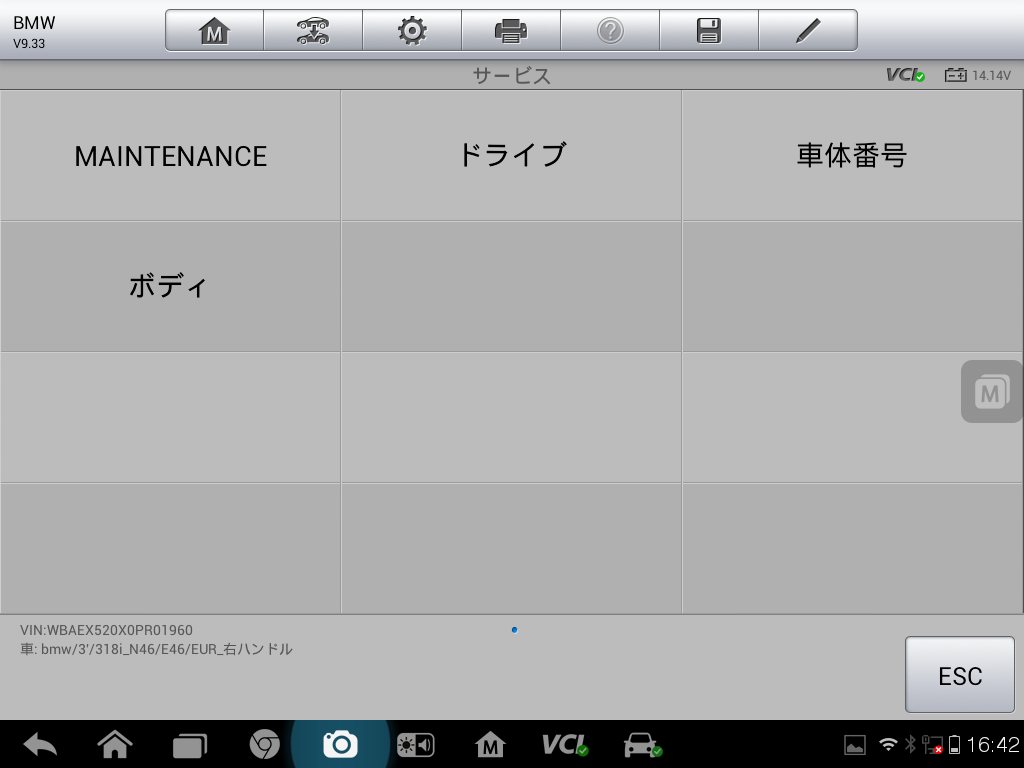Open VCI manager from bottom bar
This screenshot has height=768, width=1024.
pyautogui.click(x=565, y=744)
